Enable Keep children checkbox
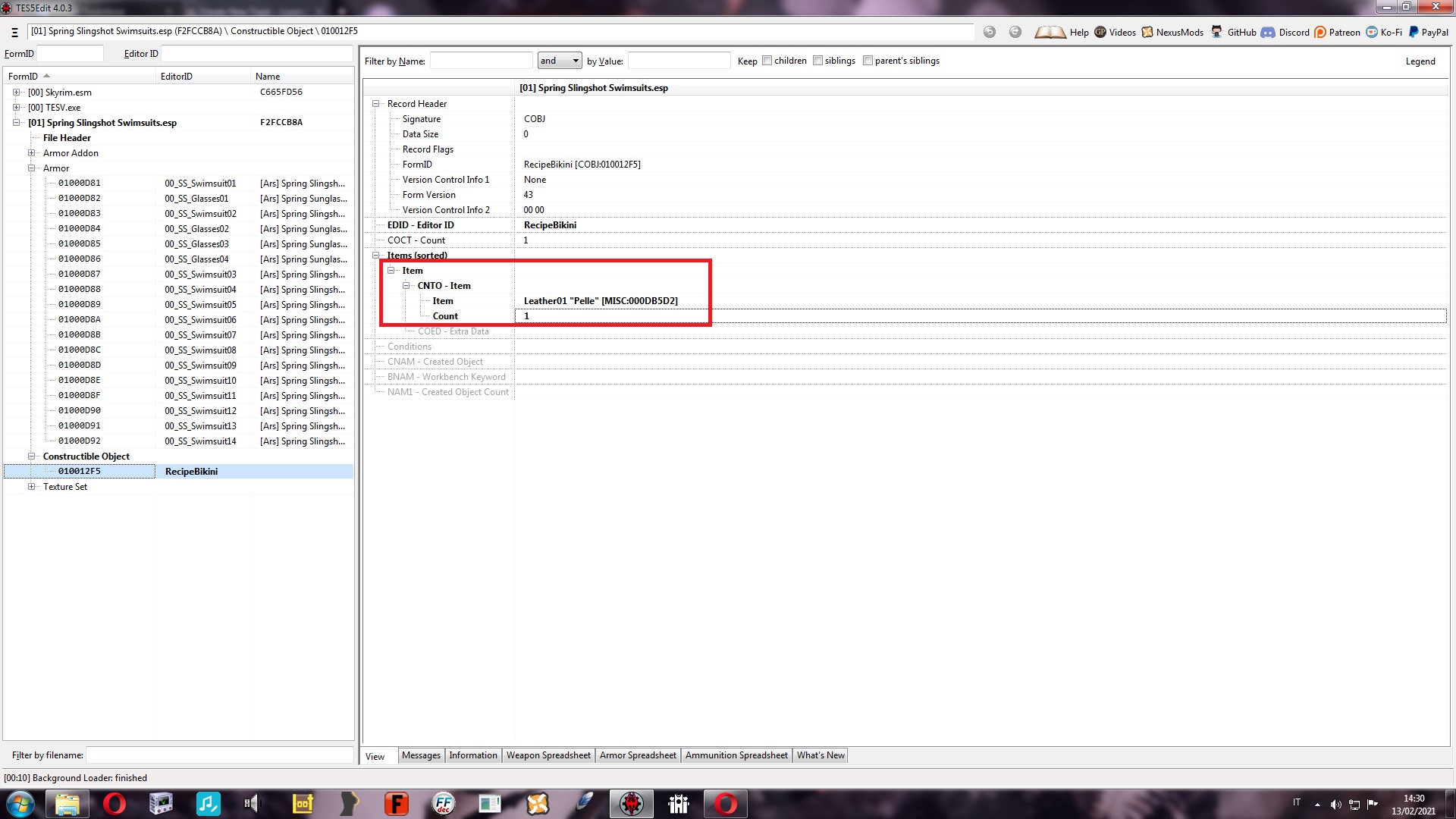 pos(767,61)
